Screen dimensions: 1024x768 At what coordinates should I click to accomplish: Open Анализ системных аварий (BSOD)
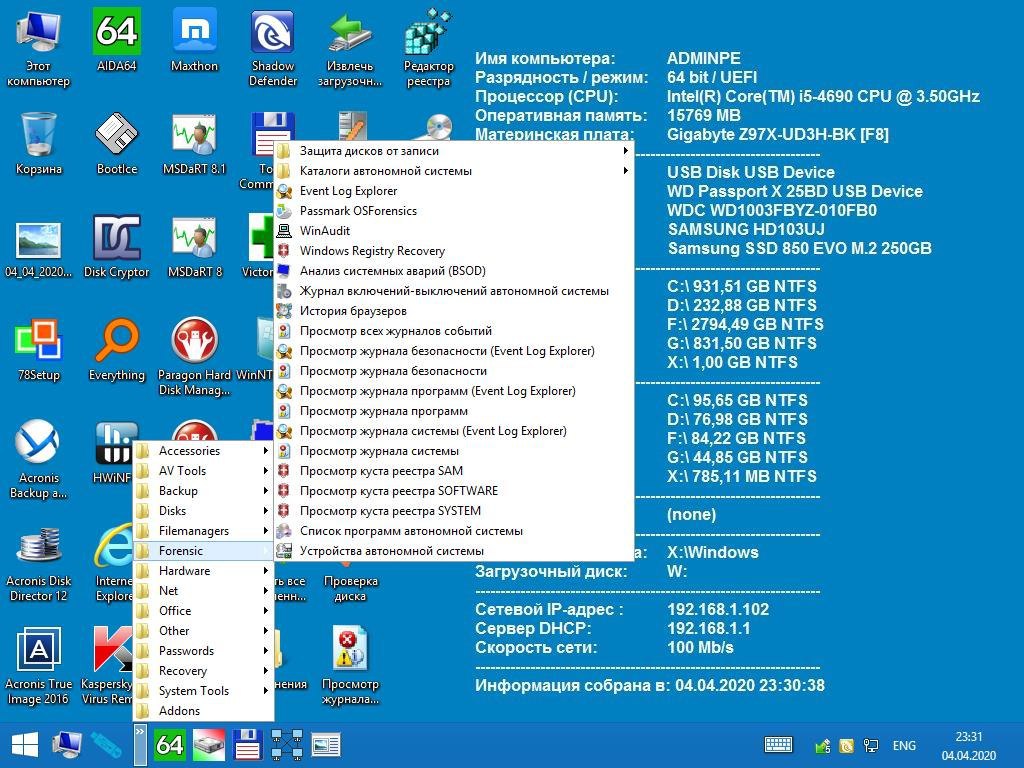point(454,271)
